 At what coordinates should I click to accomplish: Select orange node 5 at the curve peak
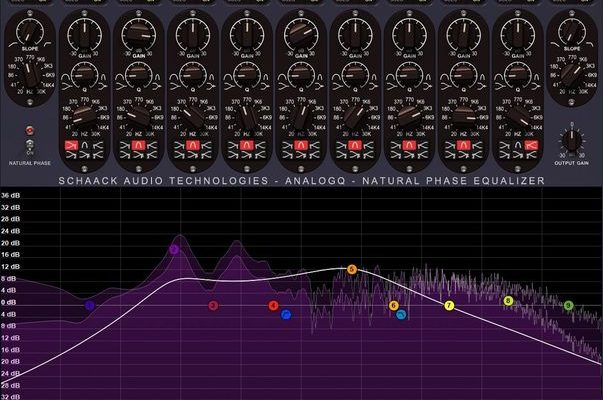point(352,270)
